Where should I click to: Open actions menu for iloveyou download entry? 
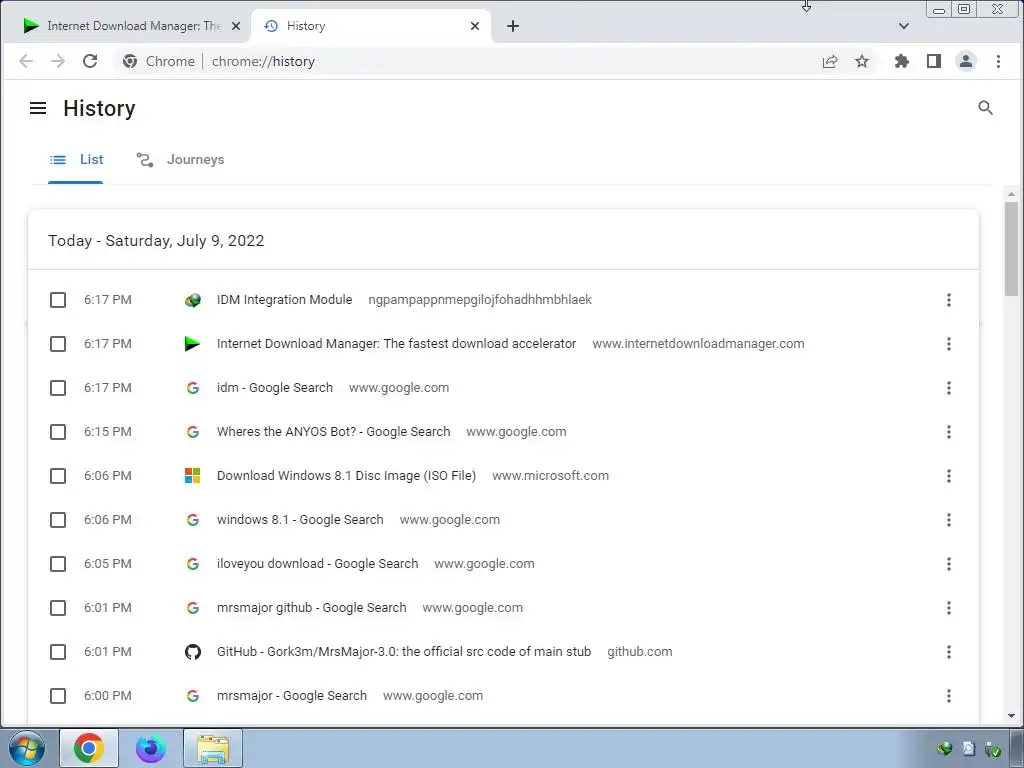[x=948, y=564]
